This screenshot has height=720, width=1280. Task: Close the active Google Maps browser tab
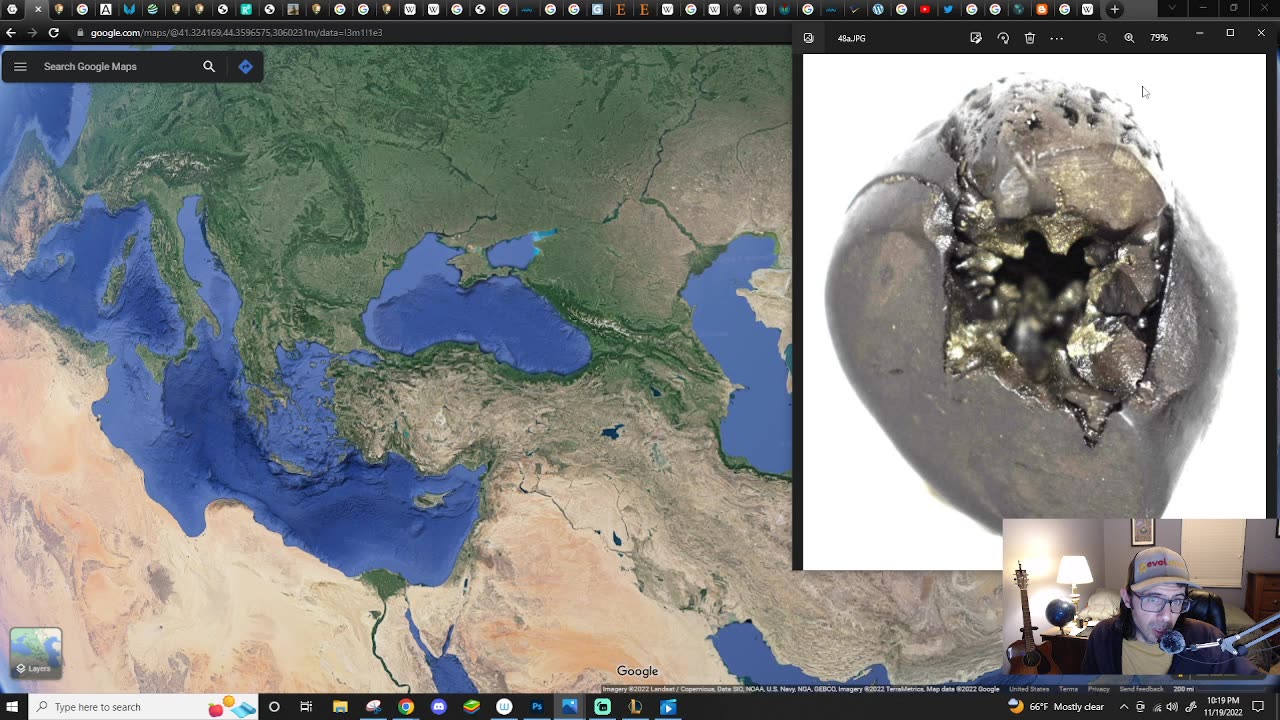pyautogui.click(x=38, y=9)
